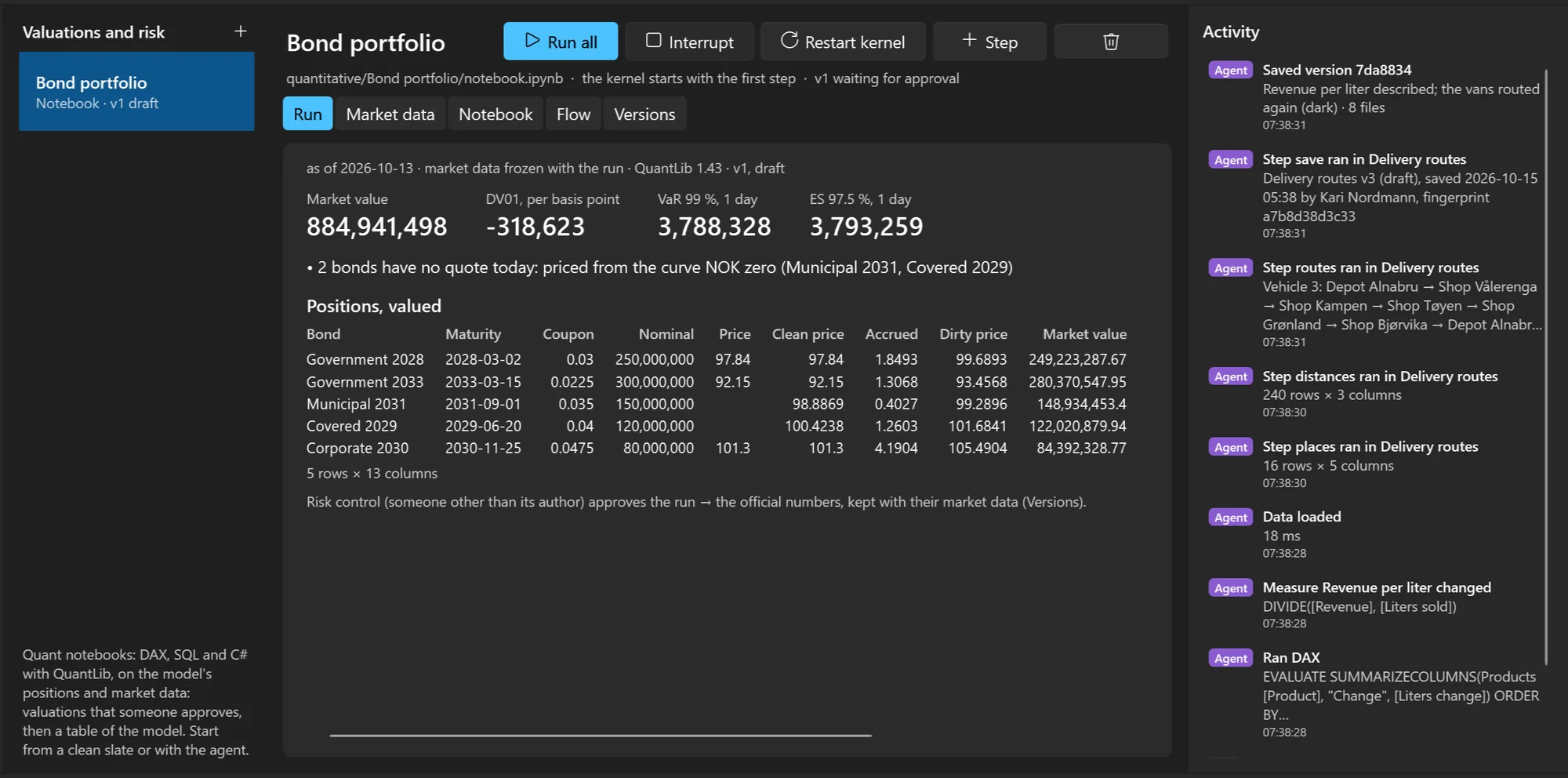Click the Agent badge beside Data loaded
Image resolution: width=1568 pixels, height=778 pixels.
1231,517
